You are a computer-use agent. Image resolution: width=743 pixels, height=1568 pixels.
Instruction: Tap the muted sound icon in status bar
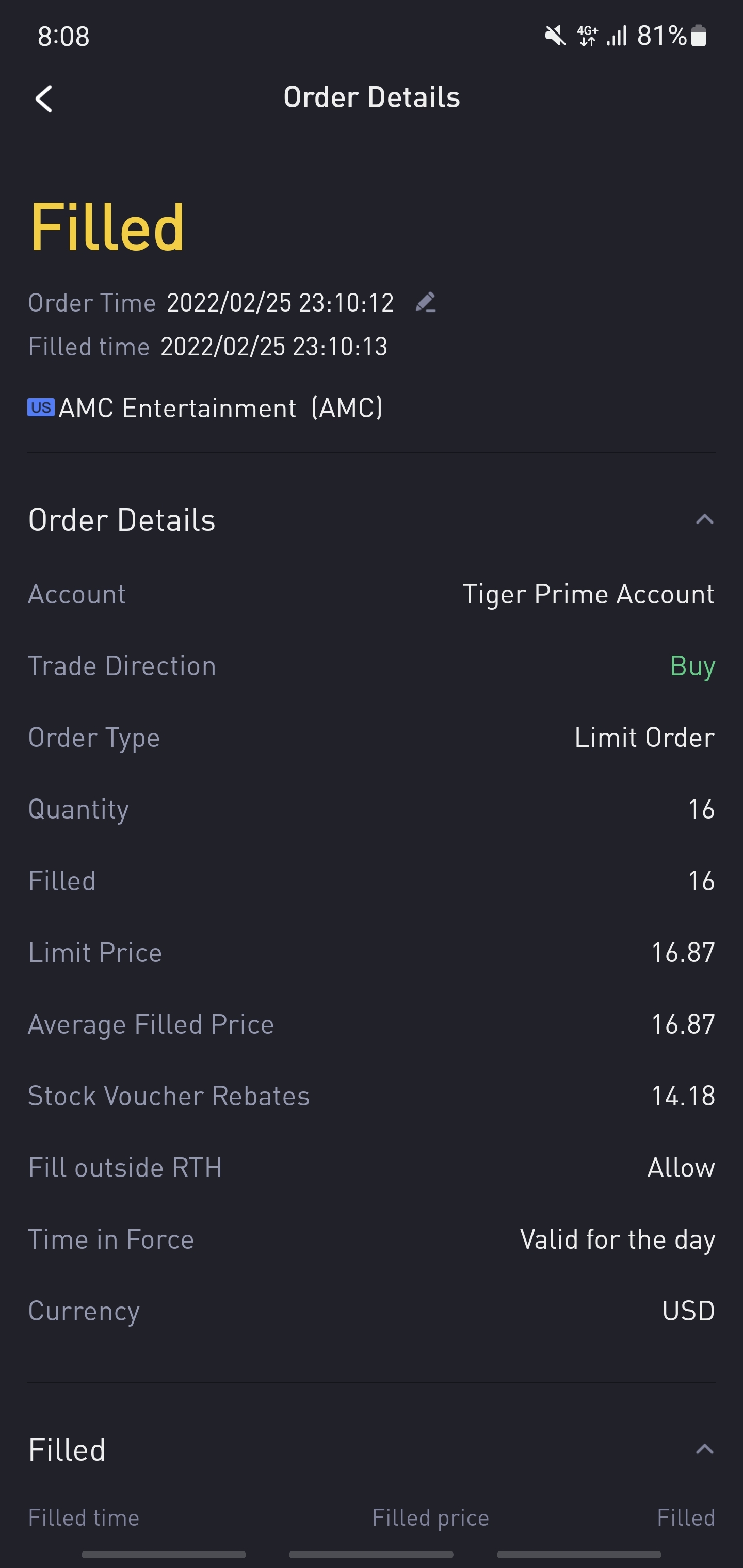[x=555, y=36]
